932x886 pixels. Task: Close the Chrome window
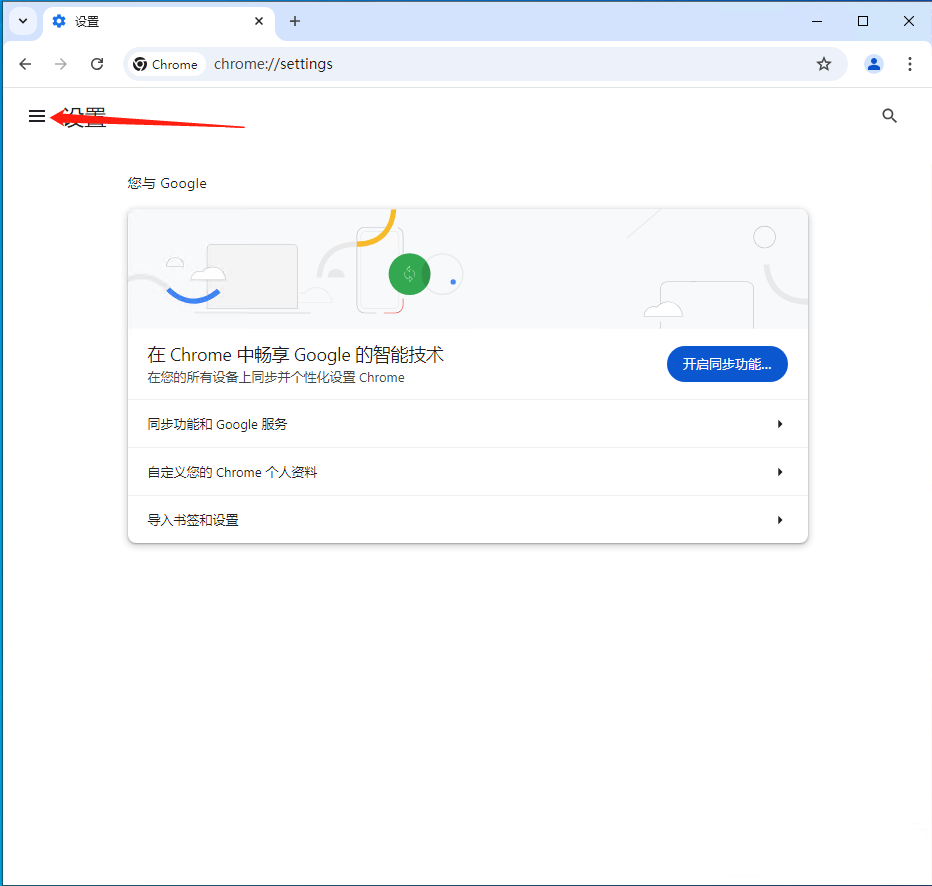point(909,21)
